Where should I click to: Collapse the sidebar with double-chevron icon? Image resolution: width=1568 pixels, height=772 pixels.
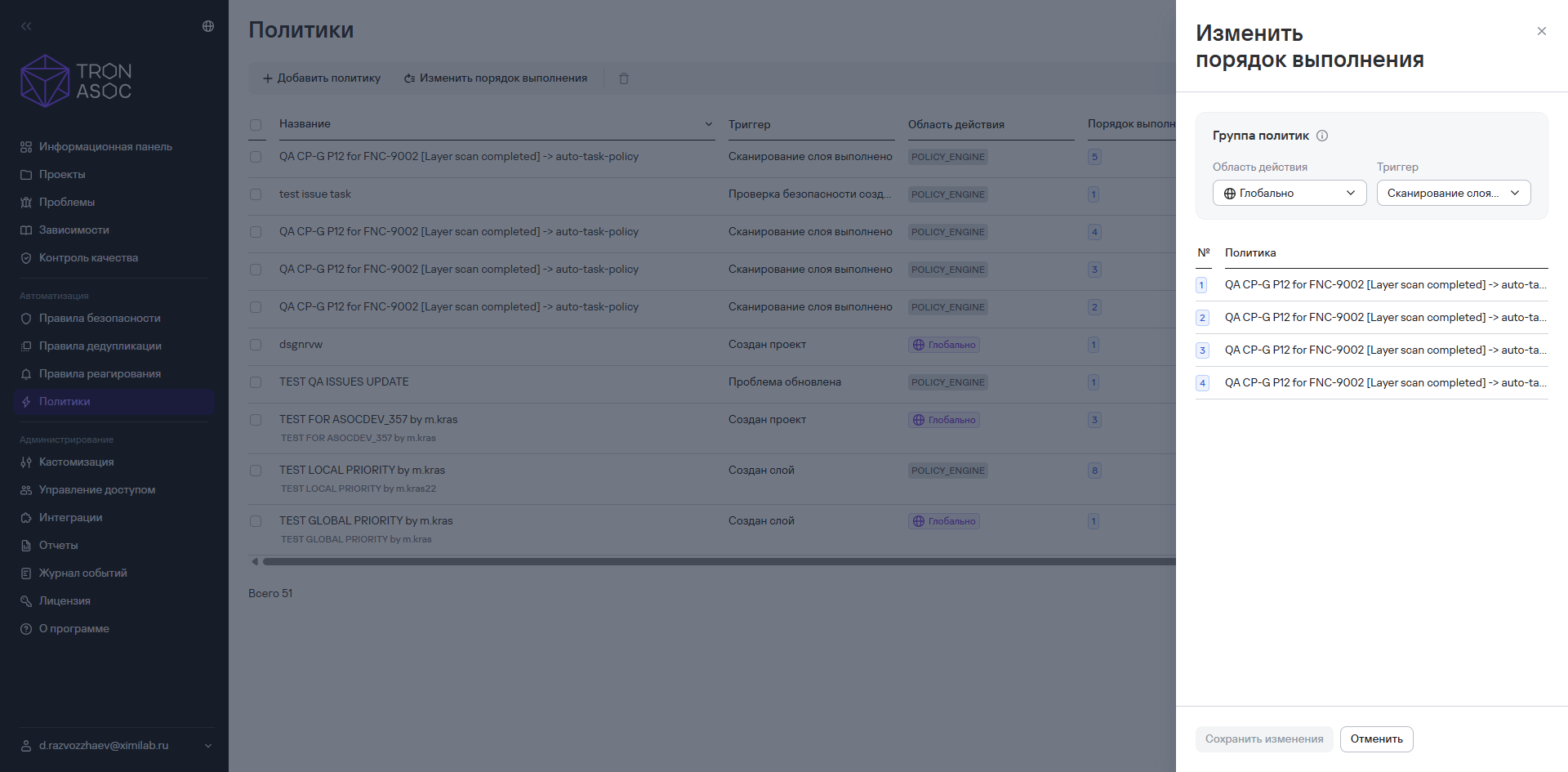tap(26, 26)
